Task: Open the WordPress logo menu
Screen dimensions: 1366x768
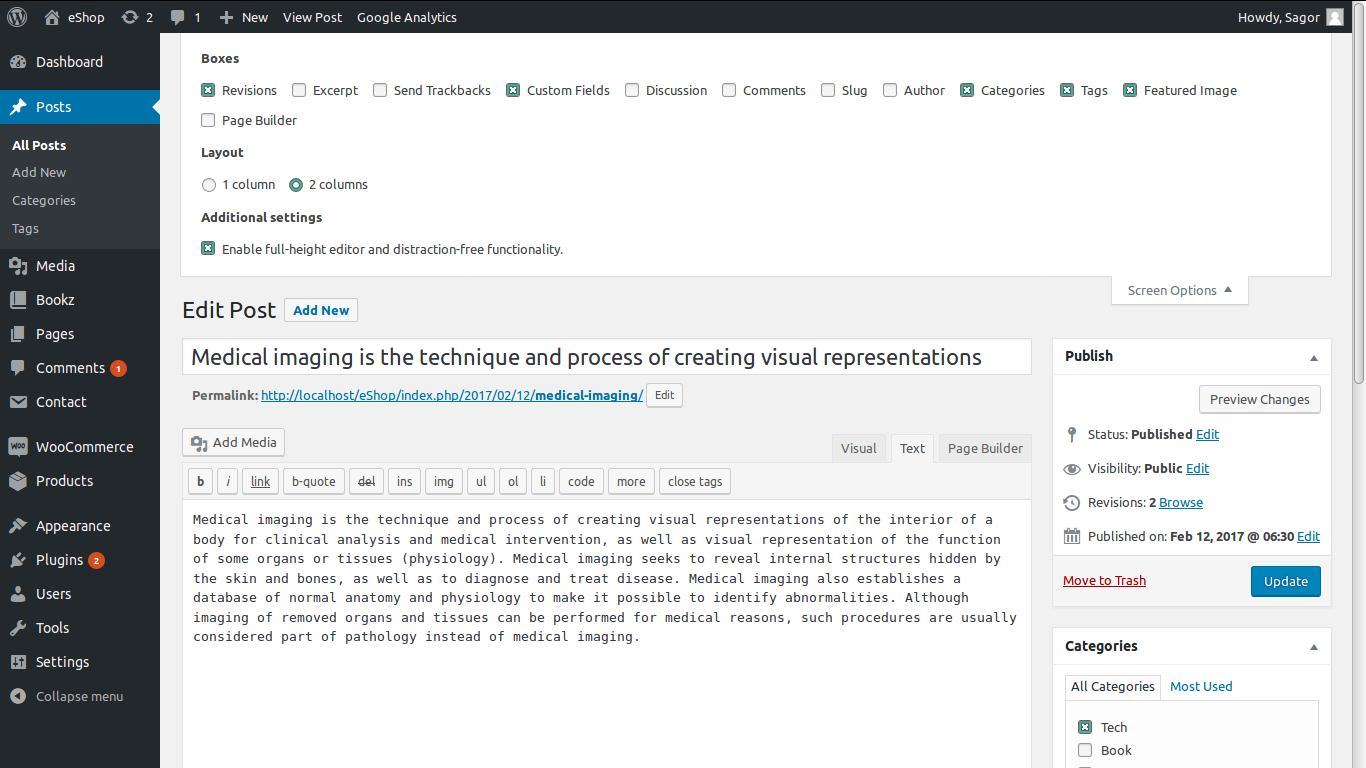Action: (x=17, y=17)
